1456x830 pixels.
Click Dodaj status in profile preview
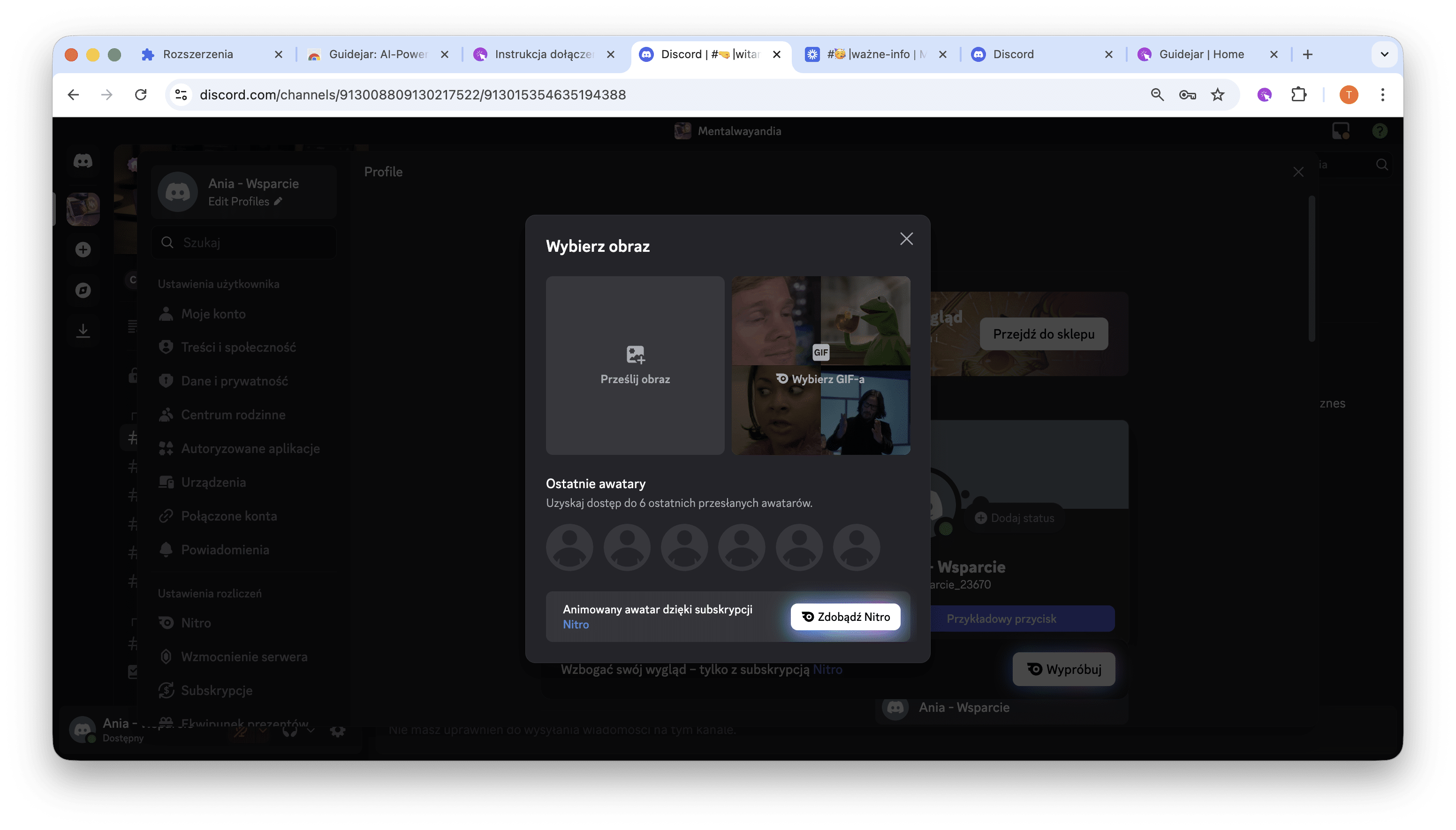coord(1014,518)
